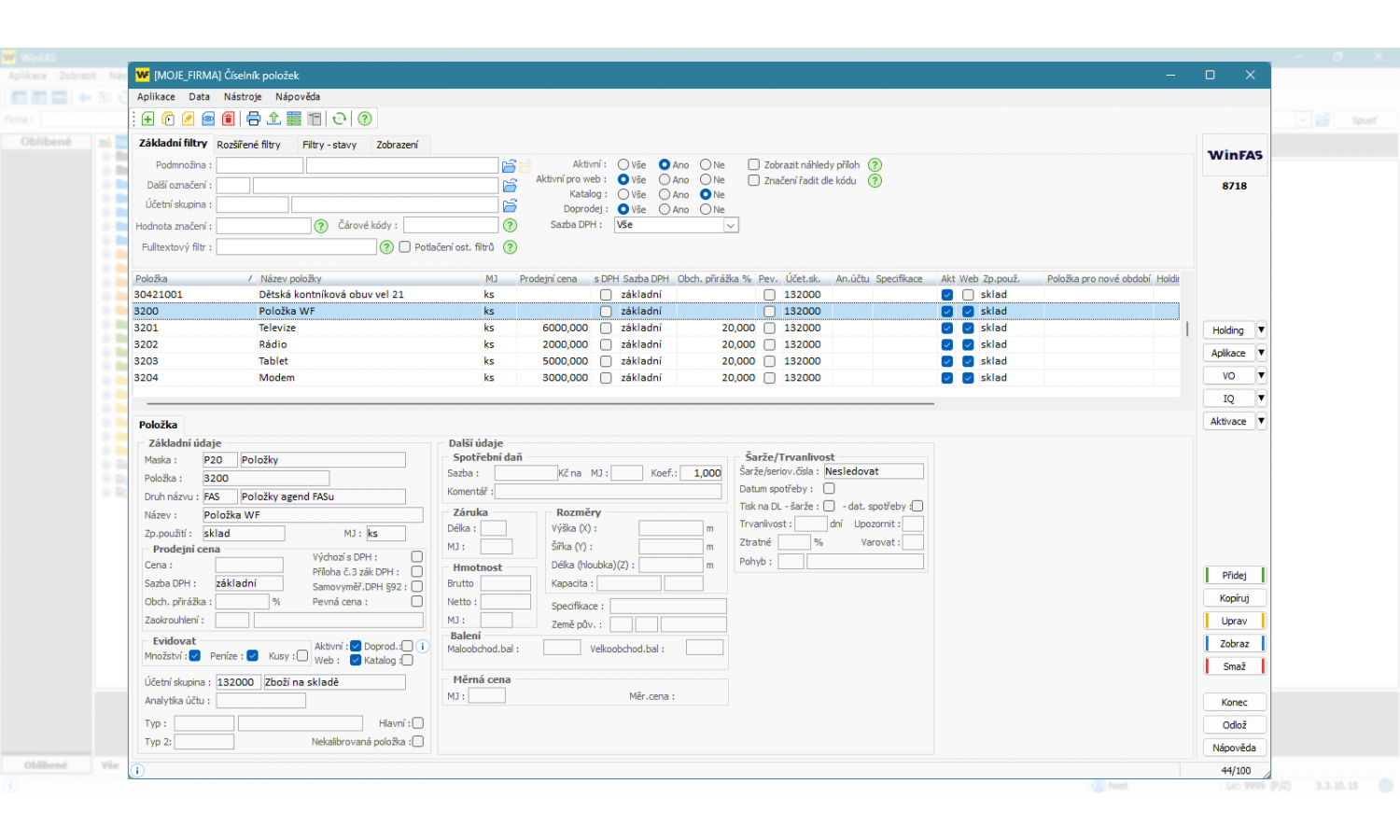The image size is (1400, 840).
Task: Enable the Zobrazit náhledy příloh checkbox
Action: coord(754,165)
